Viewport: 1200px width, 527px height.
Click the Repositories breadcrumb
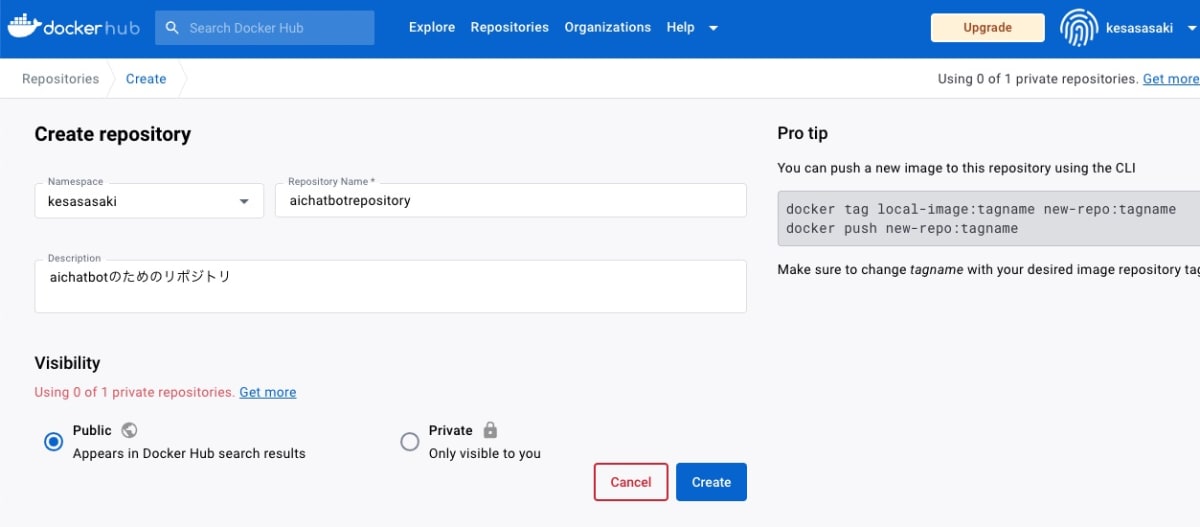pos(60,79)
